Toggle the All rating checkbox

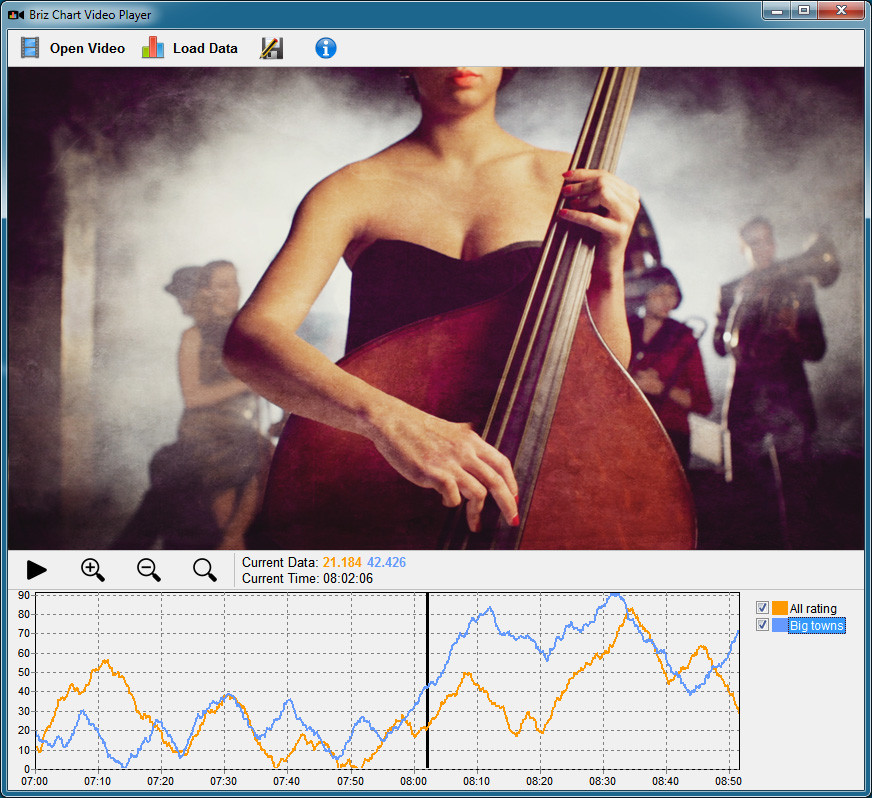[762, 608]
